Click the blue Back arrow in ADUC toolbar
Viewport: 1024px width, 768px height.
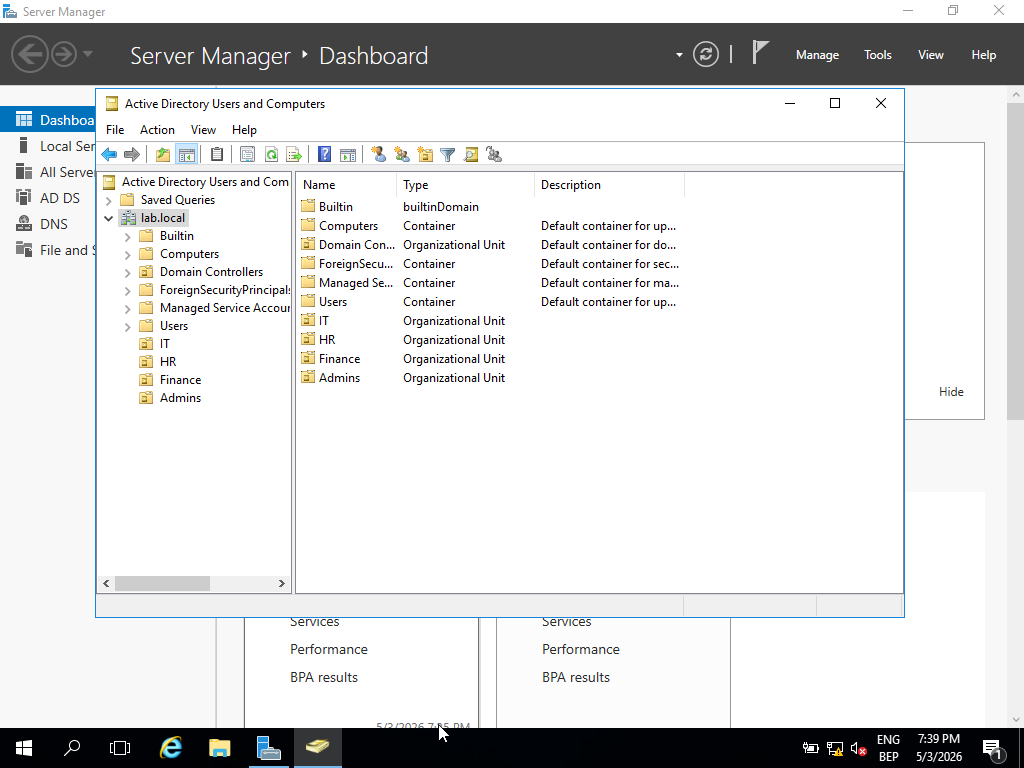[x=109, y=155]
